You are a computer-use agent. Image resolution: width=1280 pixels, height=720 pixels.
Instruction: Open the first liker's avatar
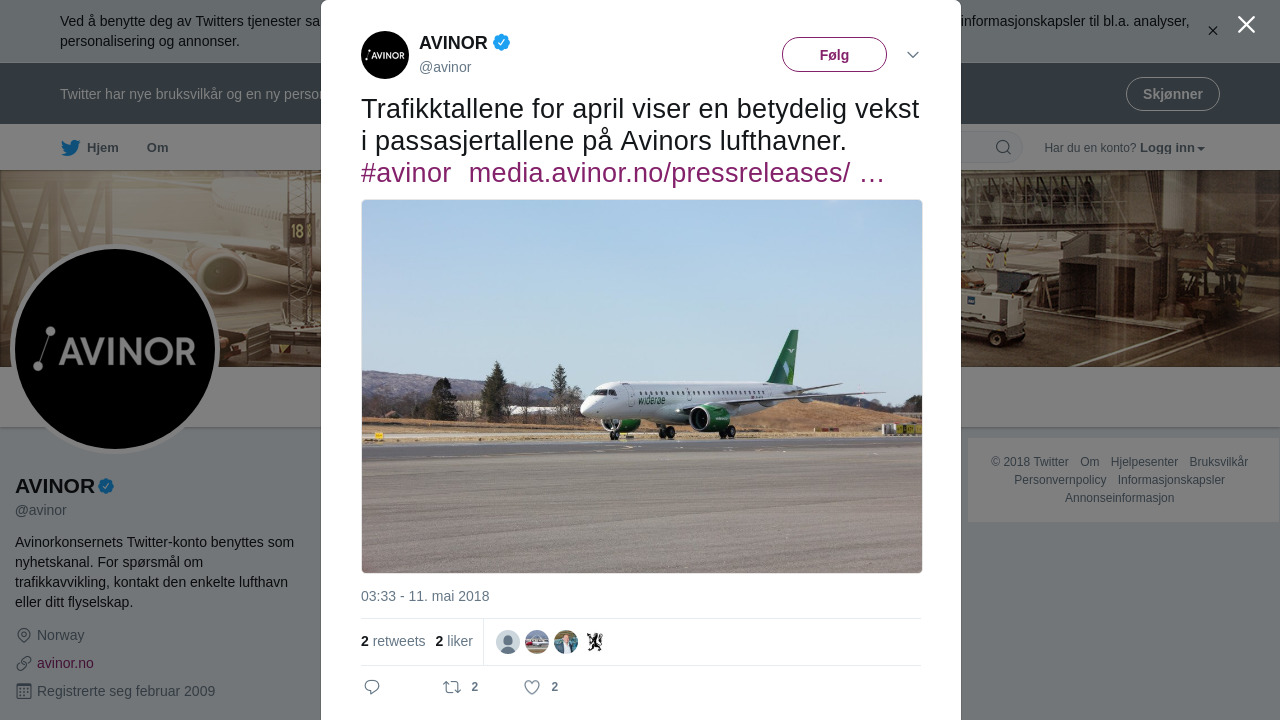tap(508, 642)
